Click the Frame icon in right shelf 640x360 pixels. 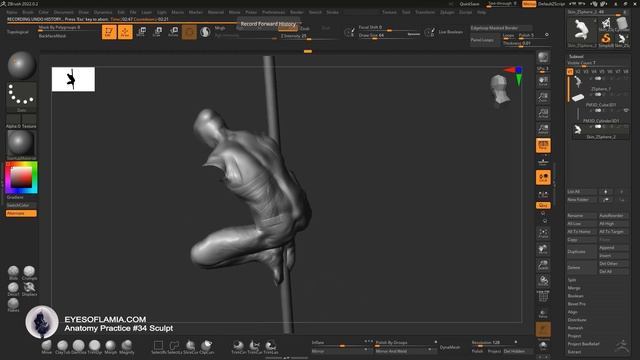543,233
